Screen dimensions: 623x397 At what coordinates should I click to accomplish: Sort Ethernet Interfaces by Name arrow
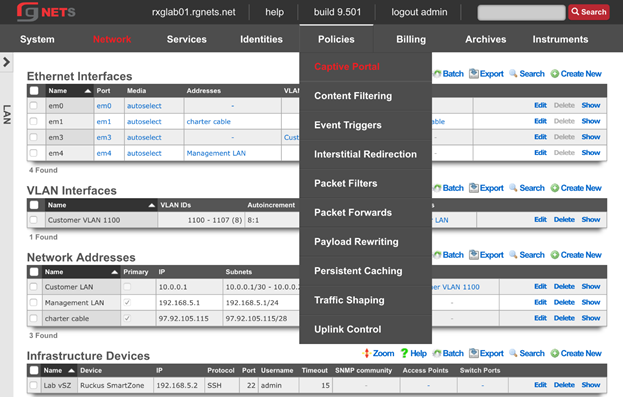pyautogui.click(x=88, y=91)
